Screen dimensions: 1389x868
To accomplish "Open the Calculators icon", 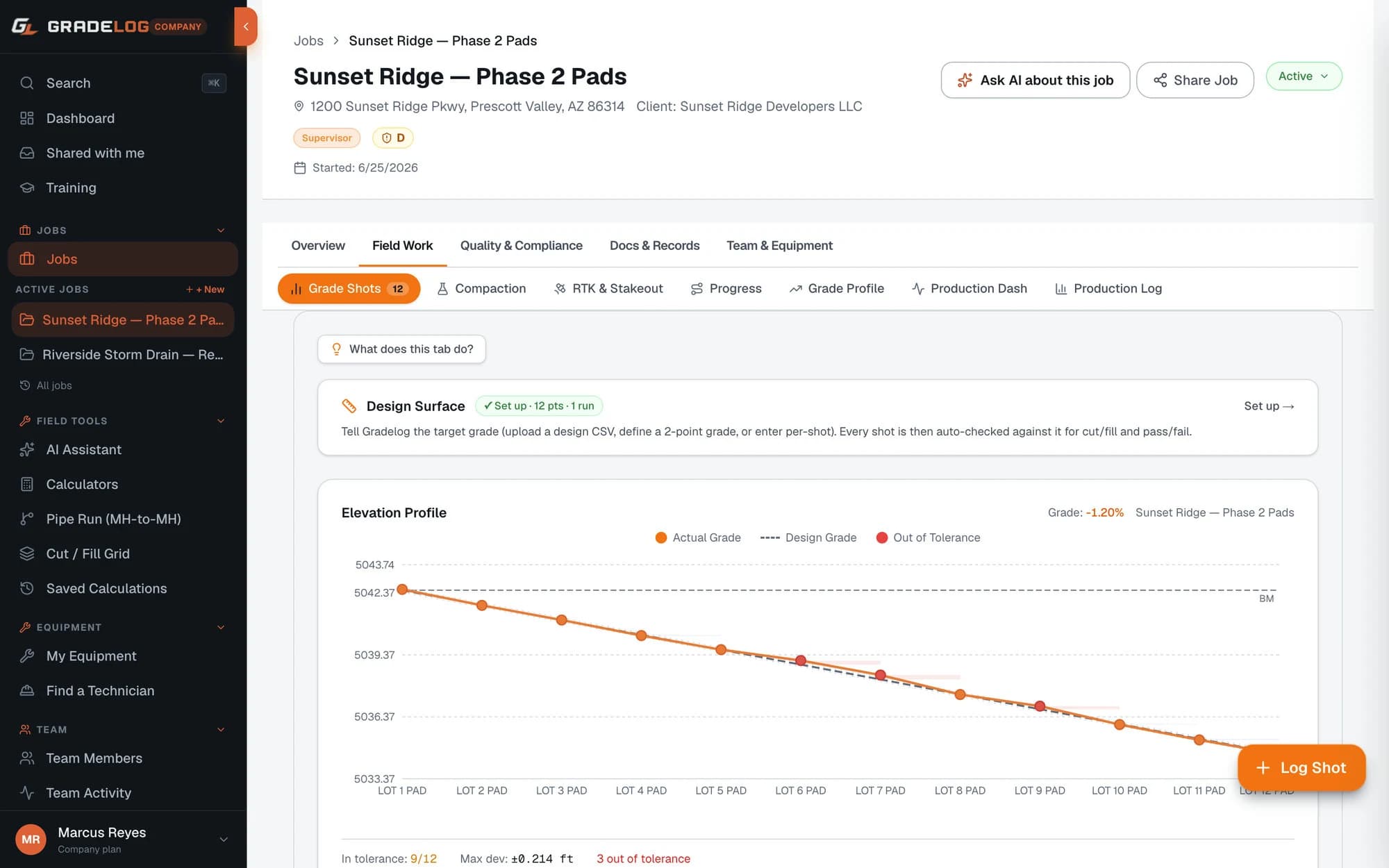I will [x=27, y=484].
